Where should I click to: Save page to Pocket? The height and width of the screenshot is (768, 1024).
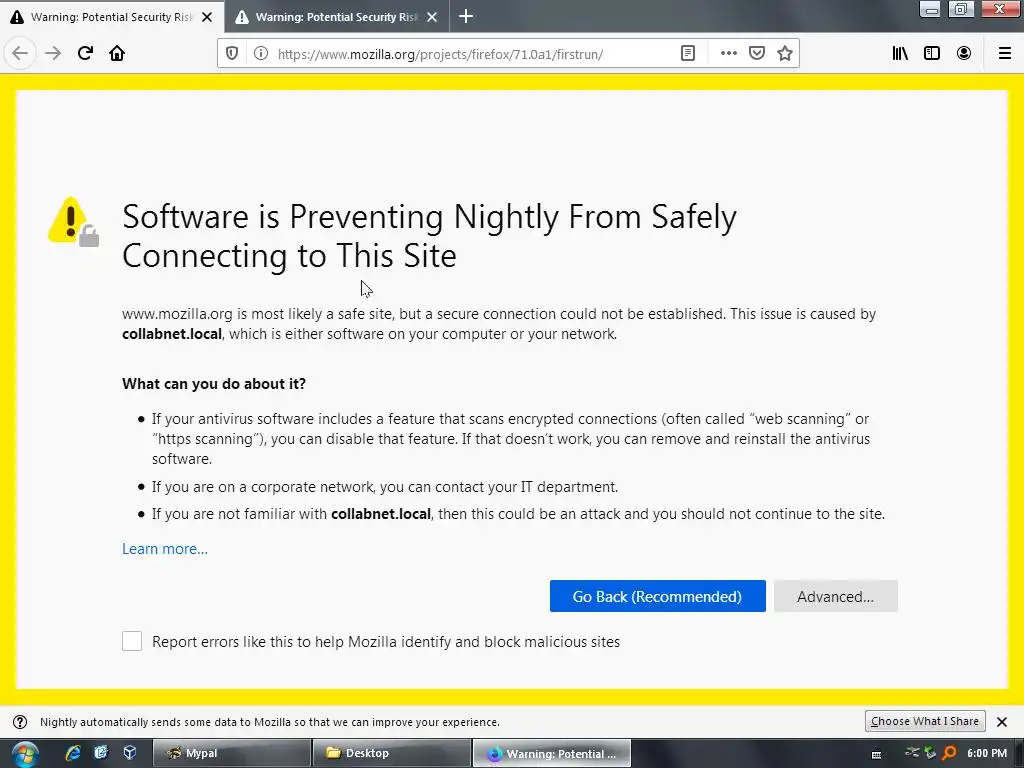point(757,54)
